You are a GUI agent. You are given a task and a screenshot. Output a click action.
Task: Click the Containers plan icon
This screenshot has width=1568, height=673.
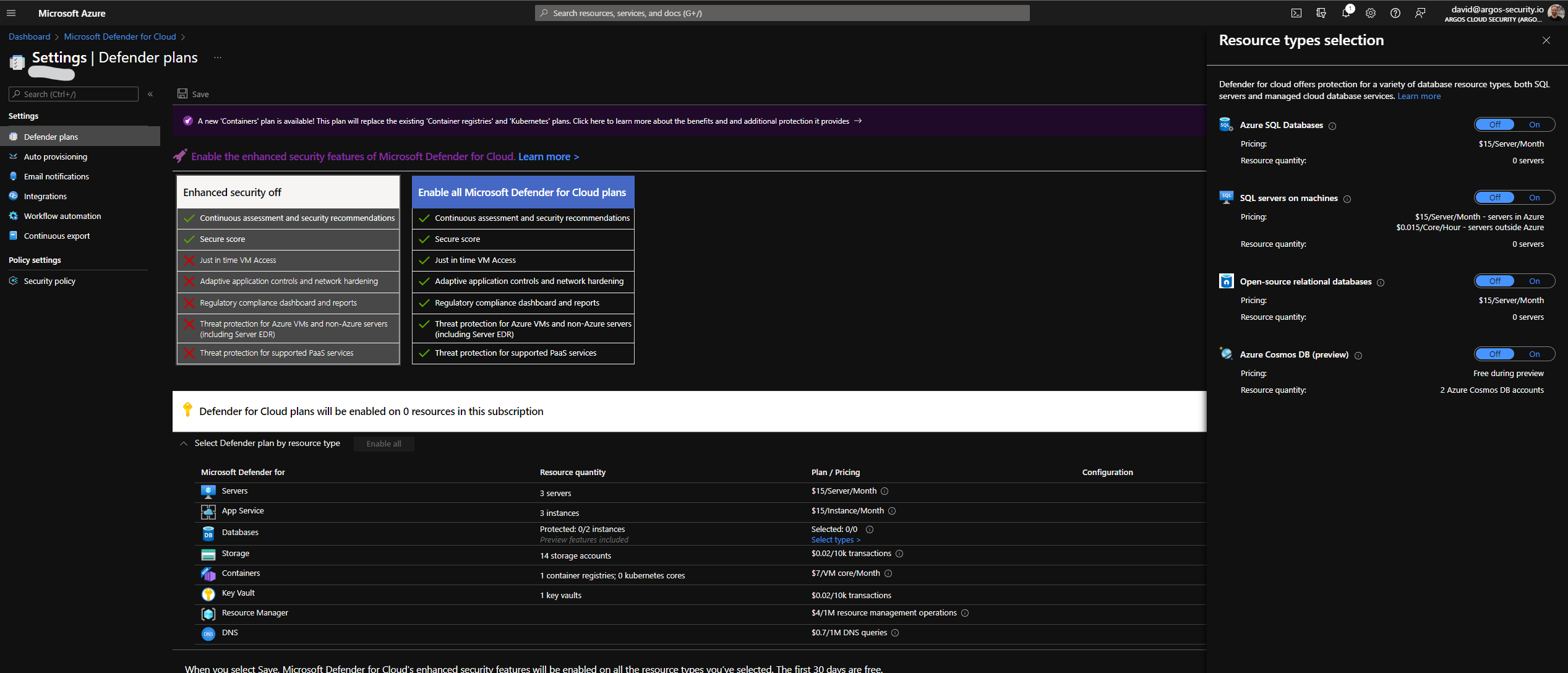pyautogui.click(x=208, y=574)
